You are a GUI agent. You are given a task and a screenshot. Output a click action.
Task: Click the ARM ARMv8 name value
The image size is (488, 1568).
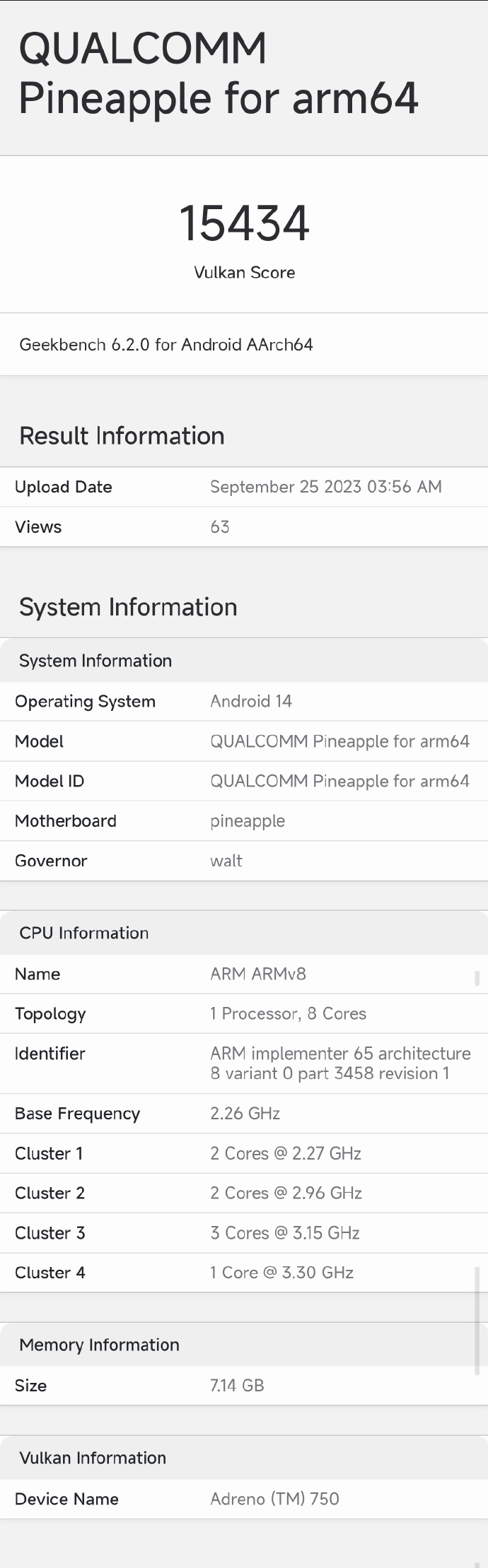click(258, 974)
